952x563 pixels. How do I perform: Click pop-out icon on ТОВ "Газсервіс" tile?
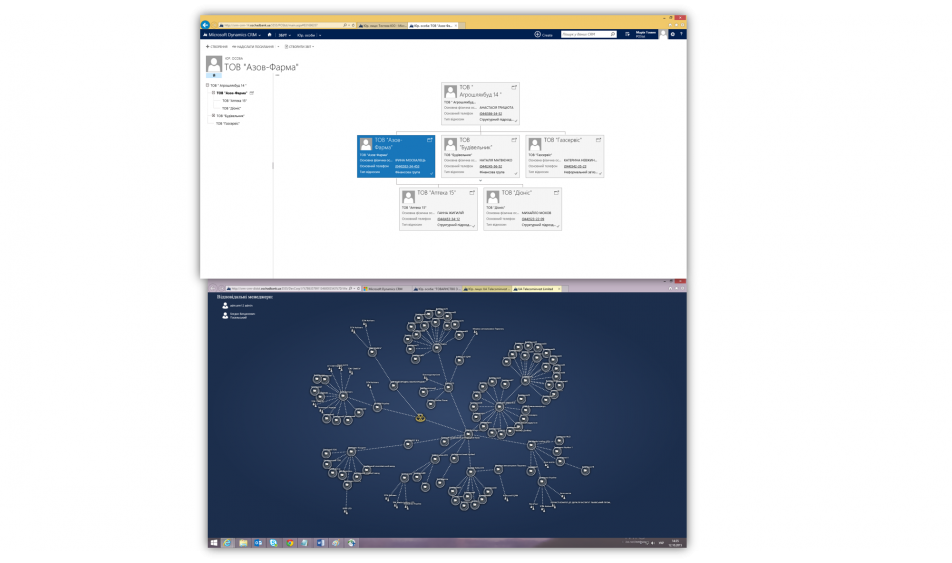coord(598,140)
